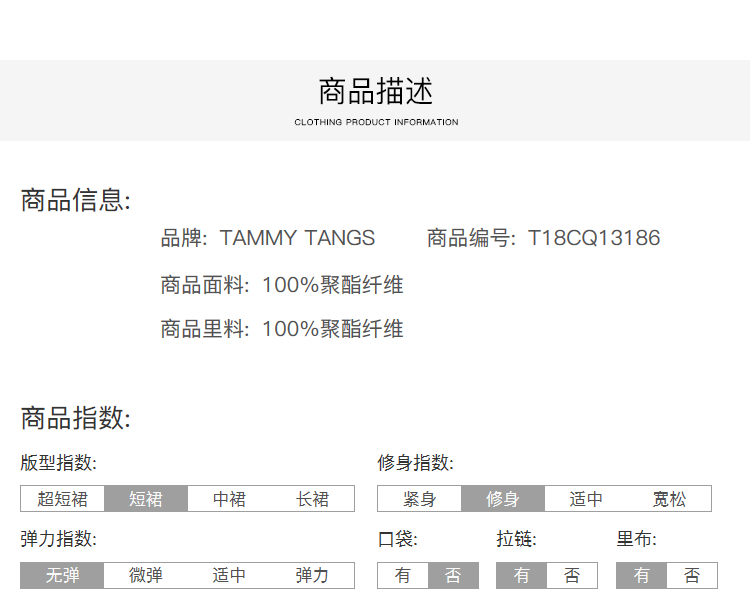Set 拉链 to 否
Image resolution: width=750 pixels, height=589 pixels.
pos(572,575)
